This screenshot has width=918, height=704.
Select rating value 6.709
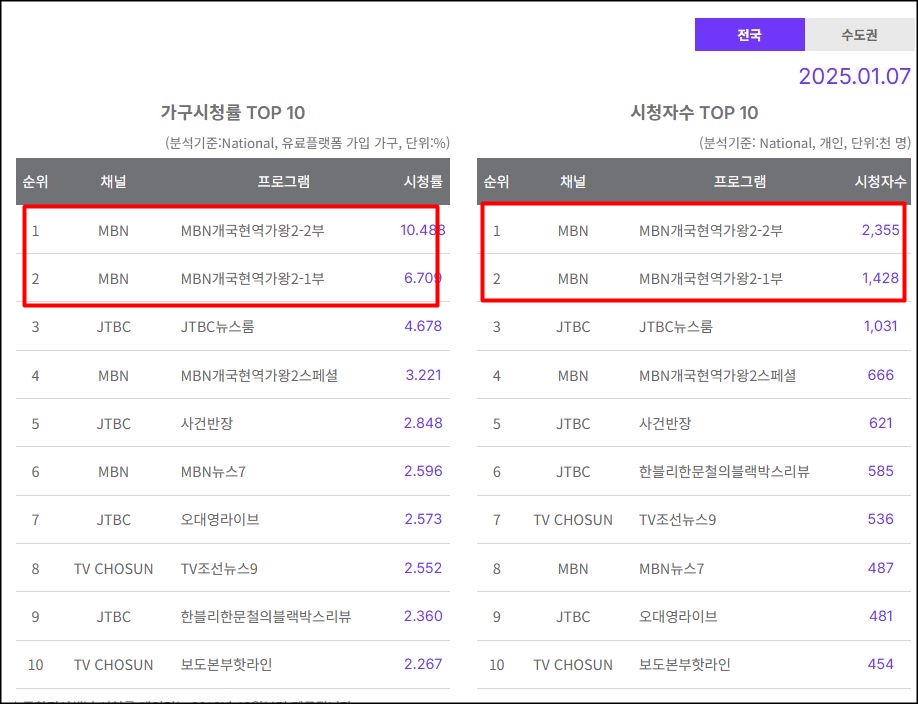pos(423,278)
